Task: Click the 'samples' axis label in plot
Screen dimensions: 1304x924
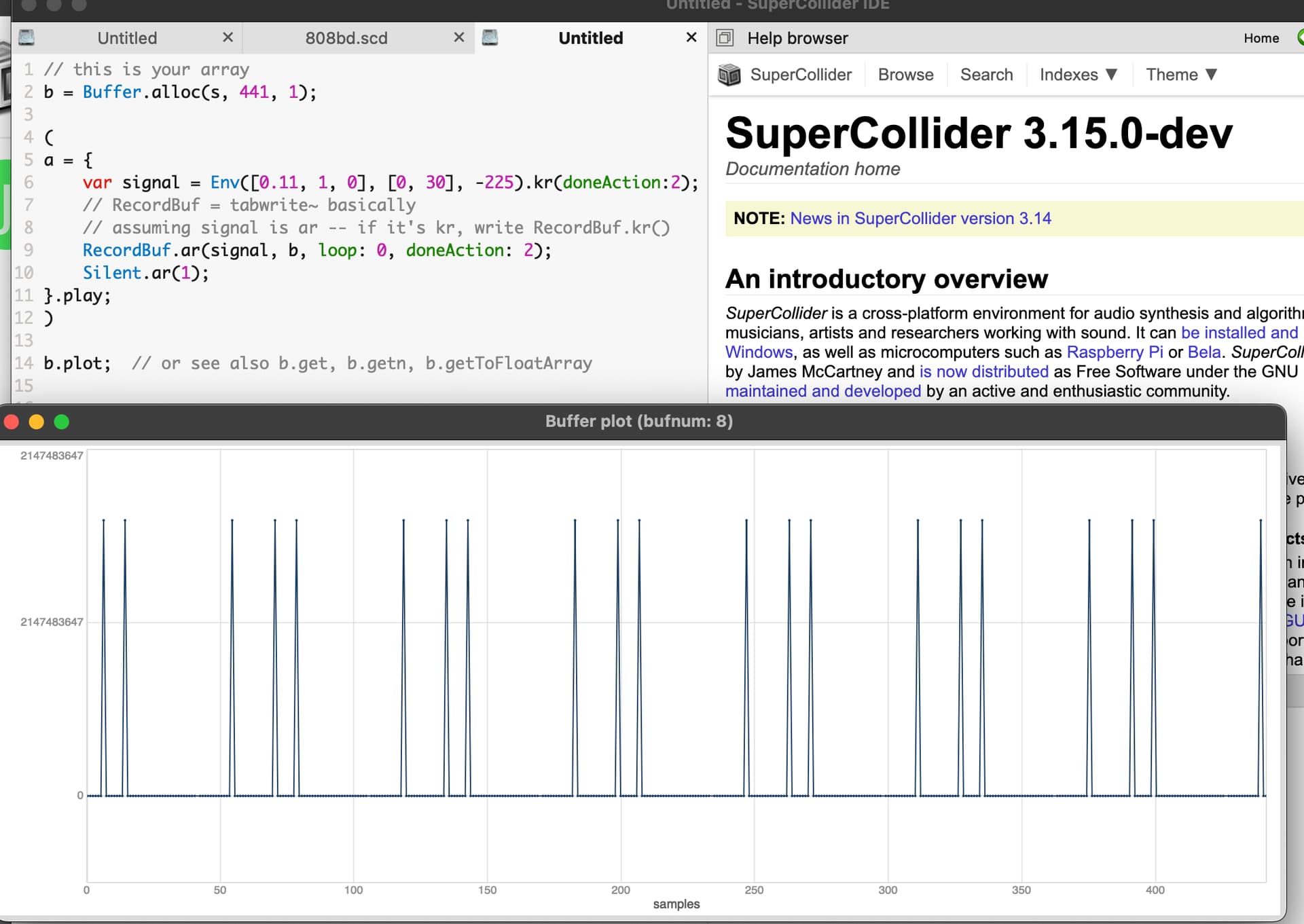Action: (x=676, y=904)
